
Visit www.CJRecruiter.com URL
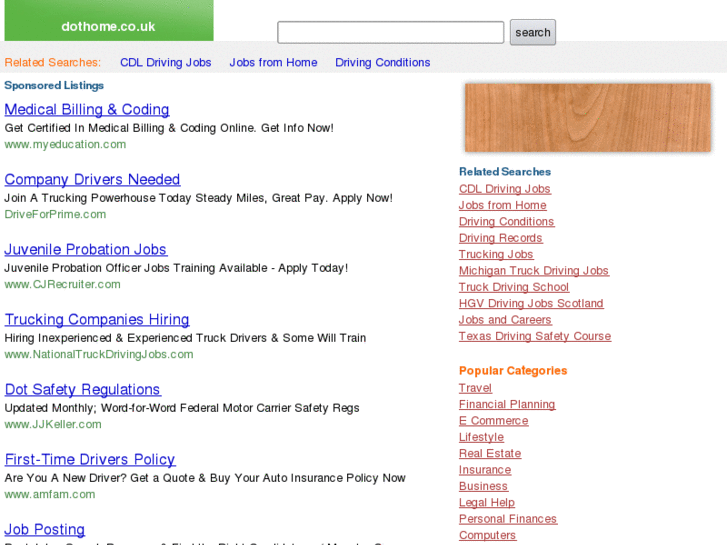click(63, 284)
